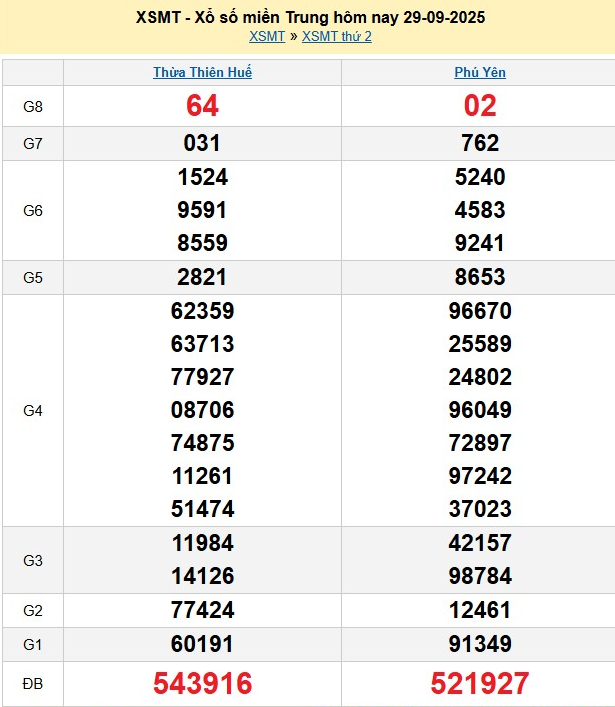Select the G6 number 9591
Screen dimensions: 615x707
[x=202, y=210]
